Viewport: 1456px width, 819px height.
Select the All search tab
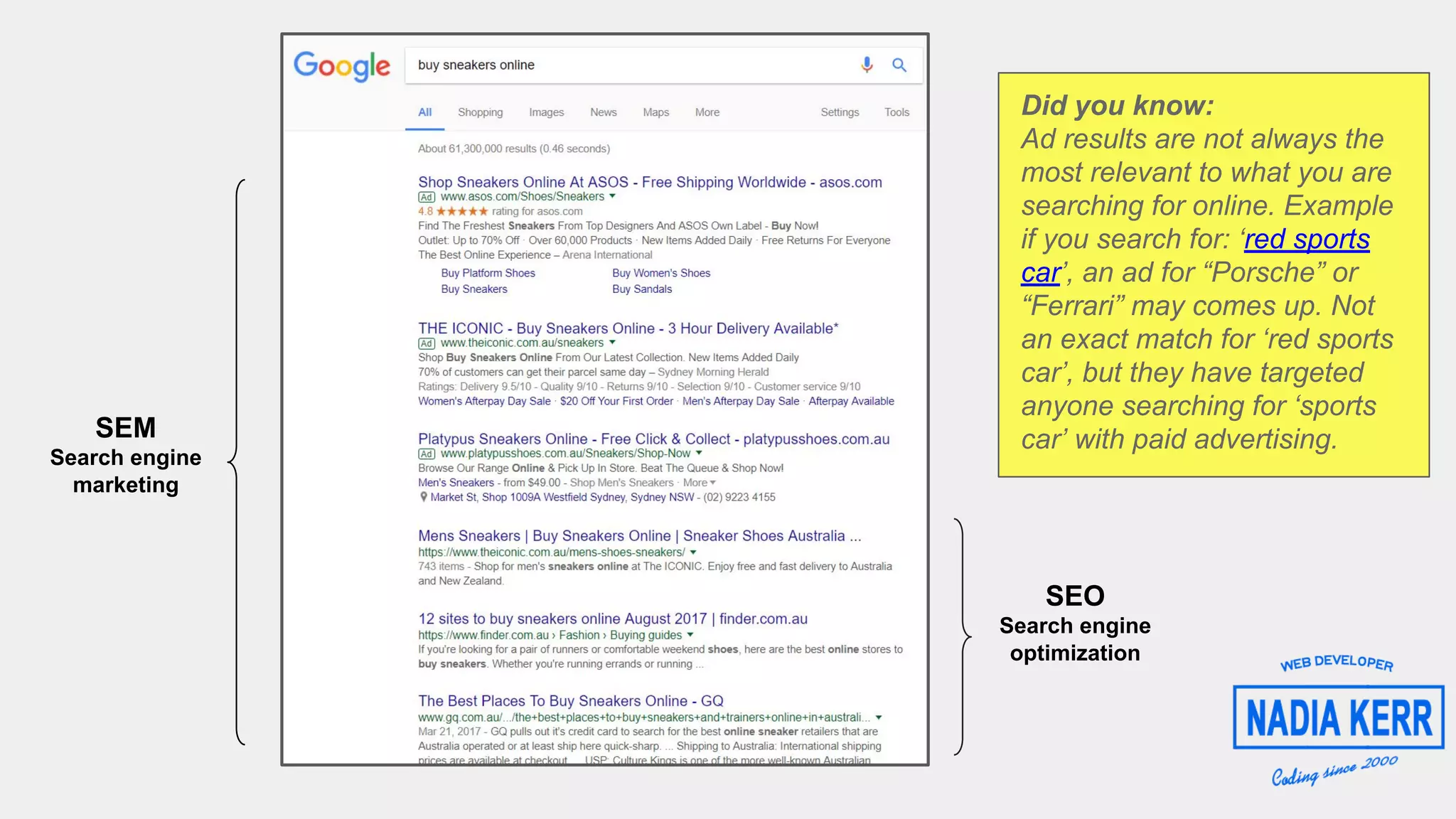click(x=425, y=112)
